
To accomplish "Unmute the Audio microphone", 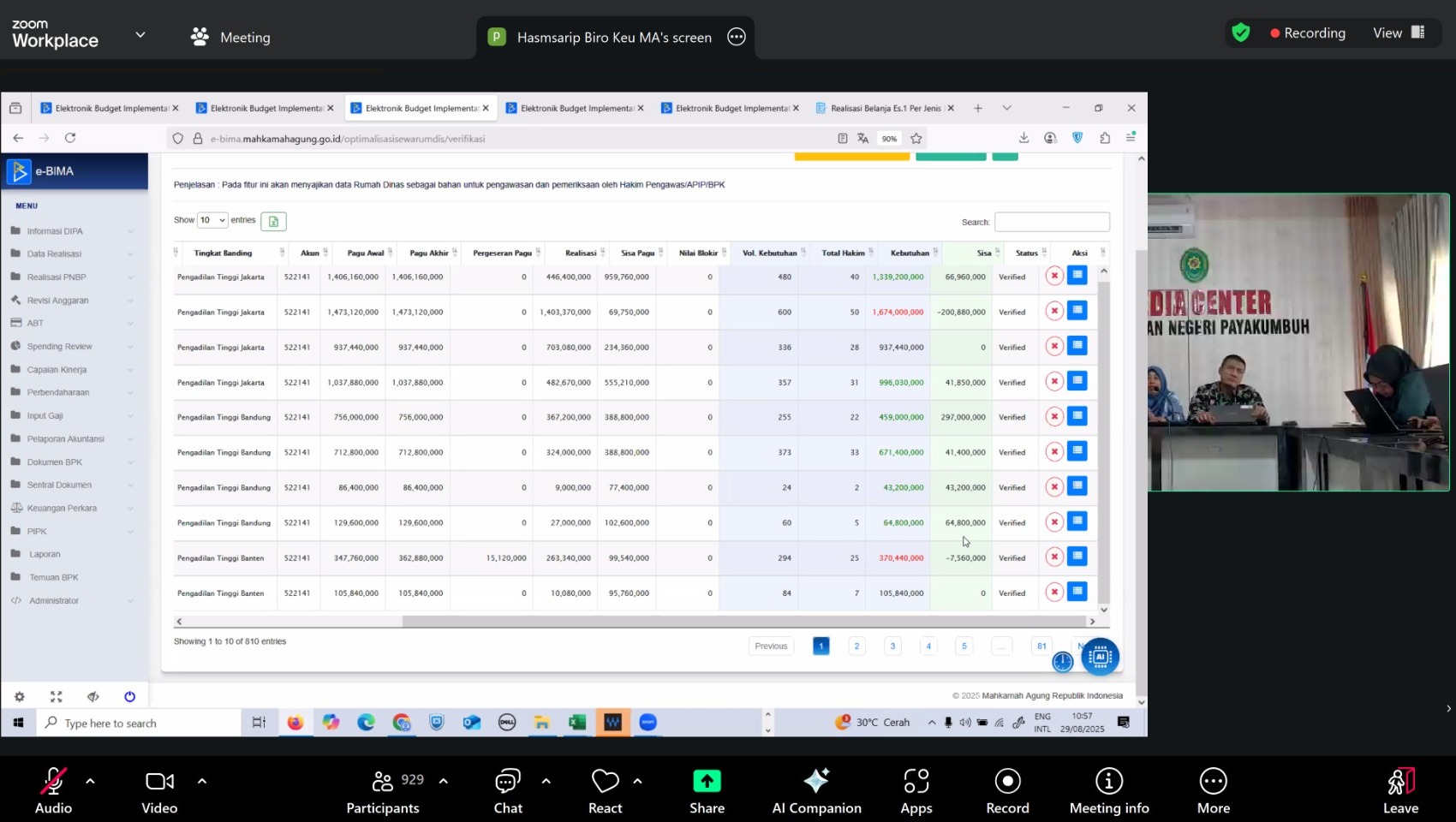I will pos(53,781).
